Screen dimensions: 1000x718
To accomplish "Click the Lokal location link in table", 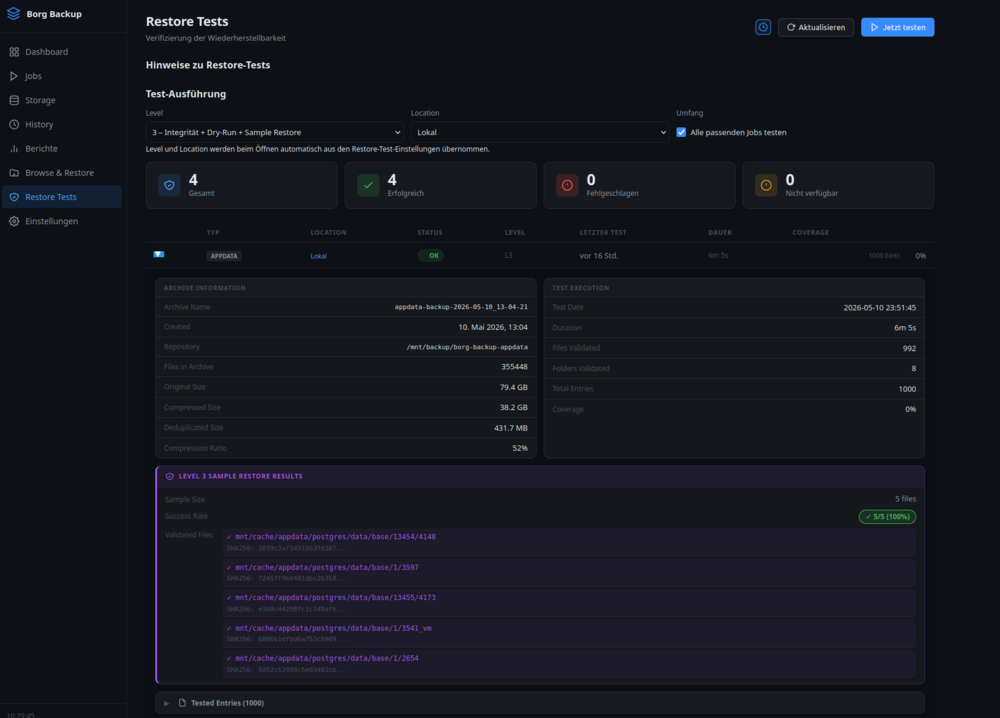I will pos(318,256).
